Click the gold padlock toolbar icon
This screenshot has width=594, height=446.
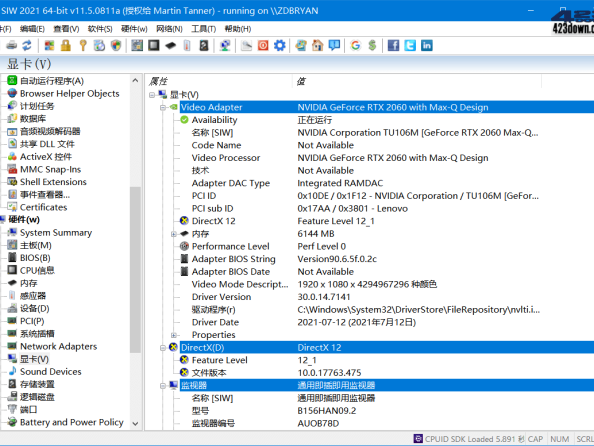pos(66,45)
